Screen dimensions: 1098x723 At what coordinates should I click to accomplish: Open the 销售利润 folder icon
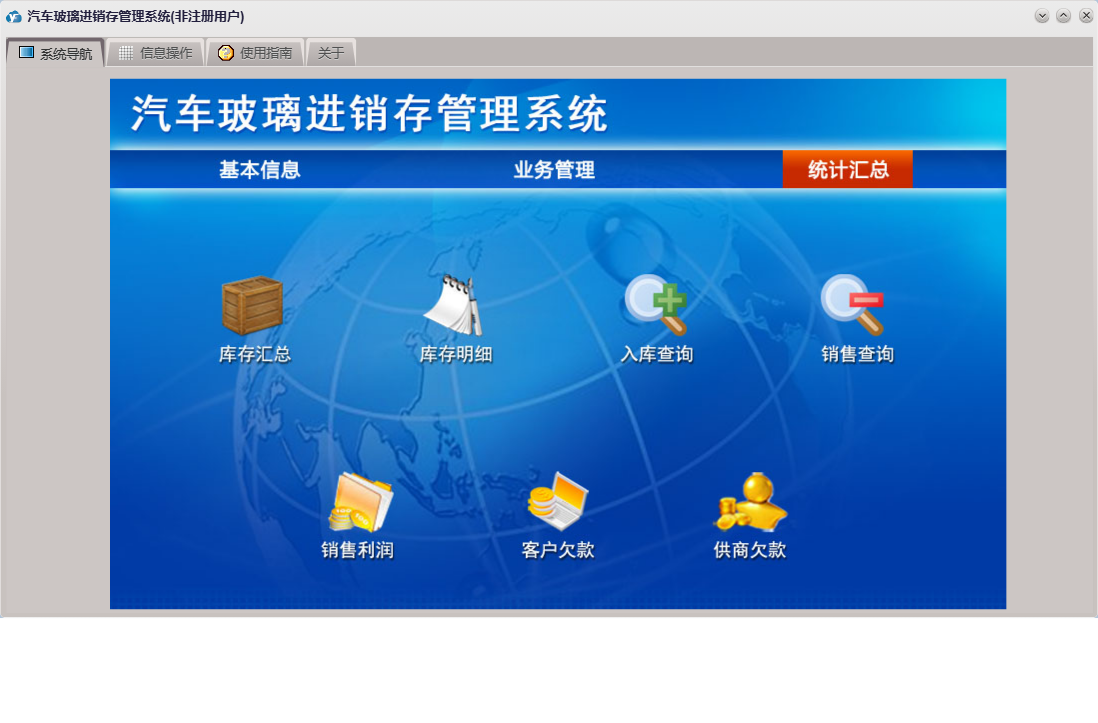tap(360, 502)
